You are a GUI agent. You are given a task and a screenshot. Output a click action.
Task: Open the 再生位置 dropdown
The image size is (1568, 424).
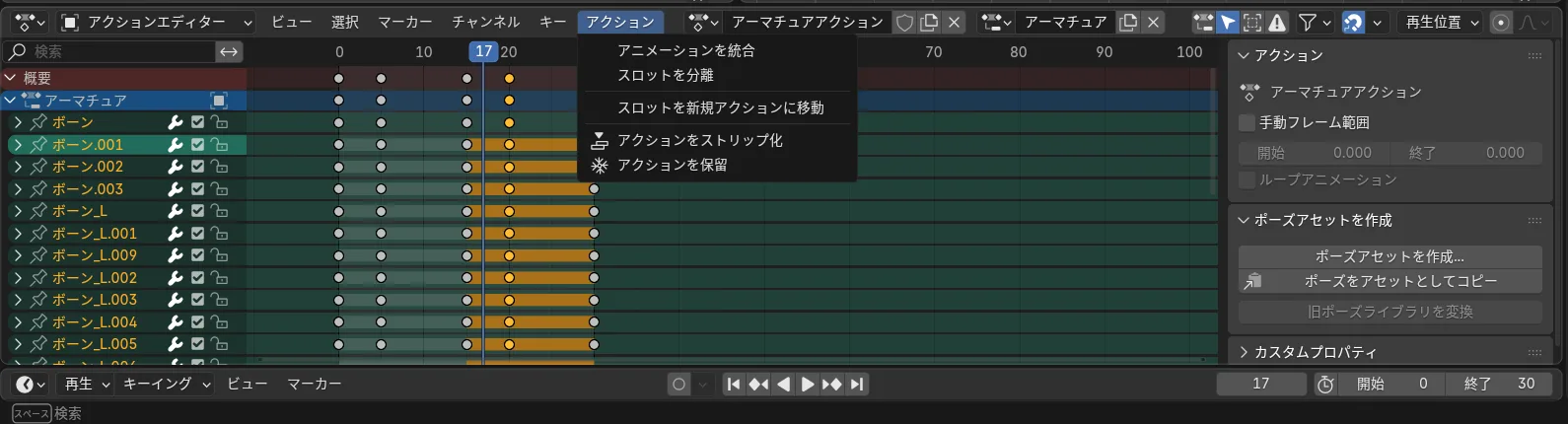click(1442, 22)
